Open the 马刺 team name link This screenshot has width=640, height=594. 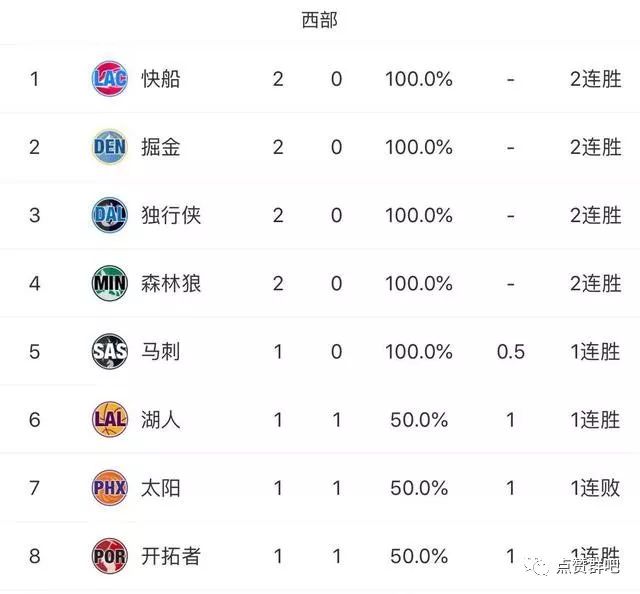tap(161, 352)
